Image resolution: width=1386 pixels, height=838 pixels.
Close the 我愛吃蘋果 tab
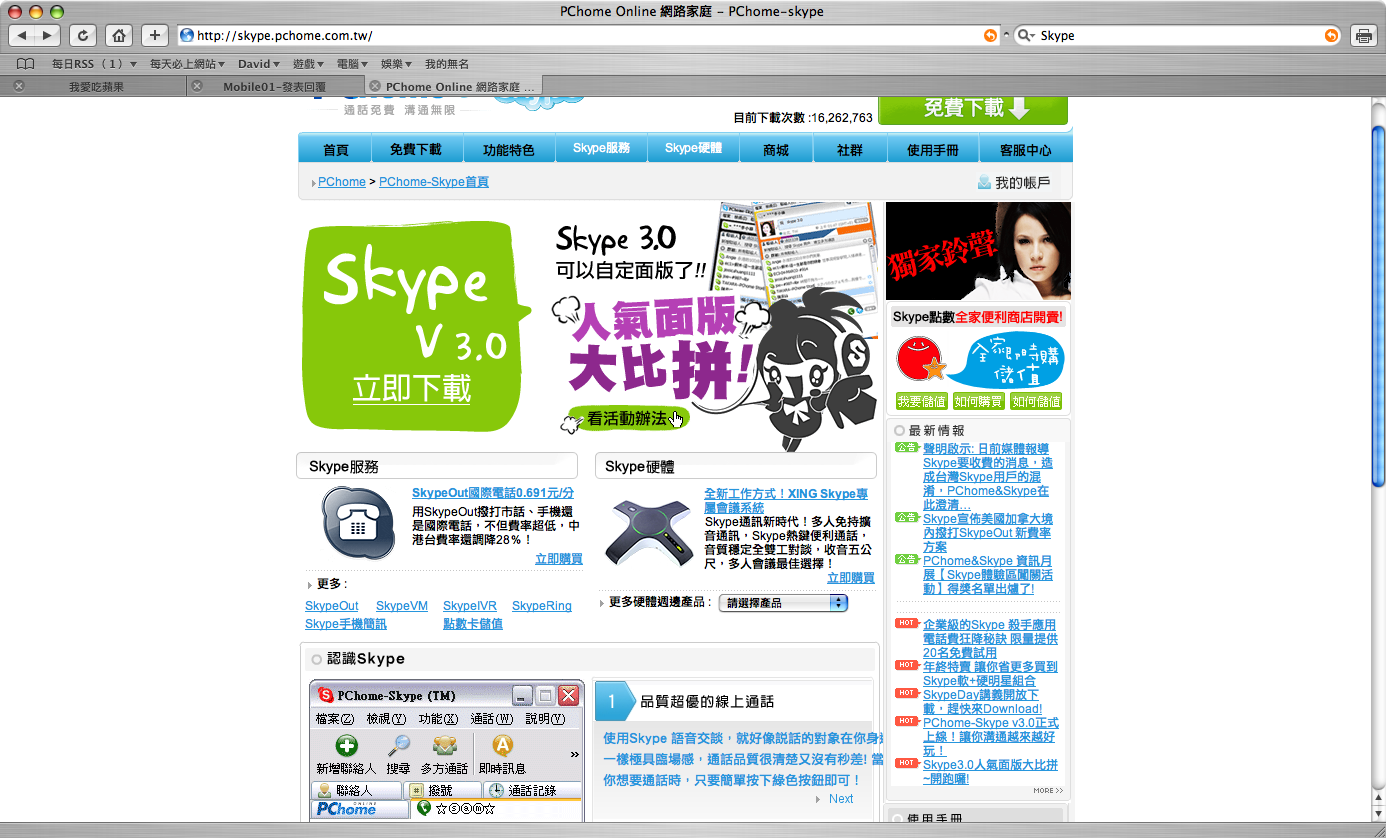(x=19, y=86)
